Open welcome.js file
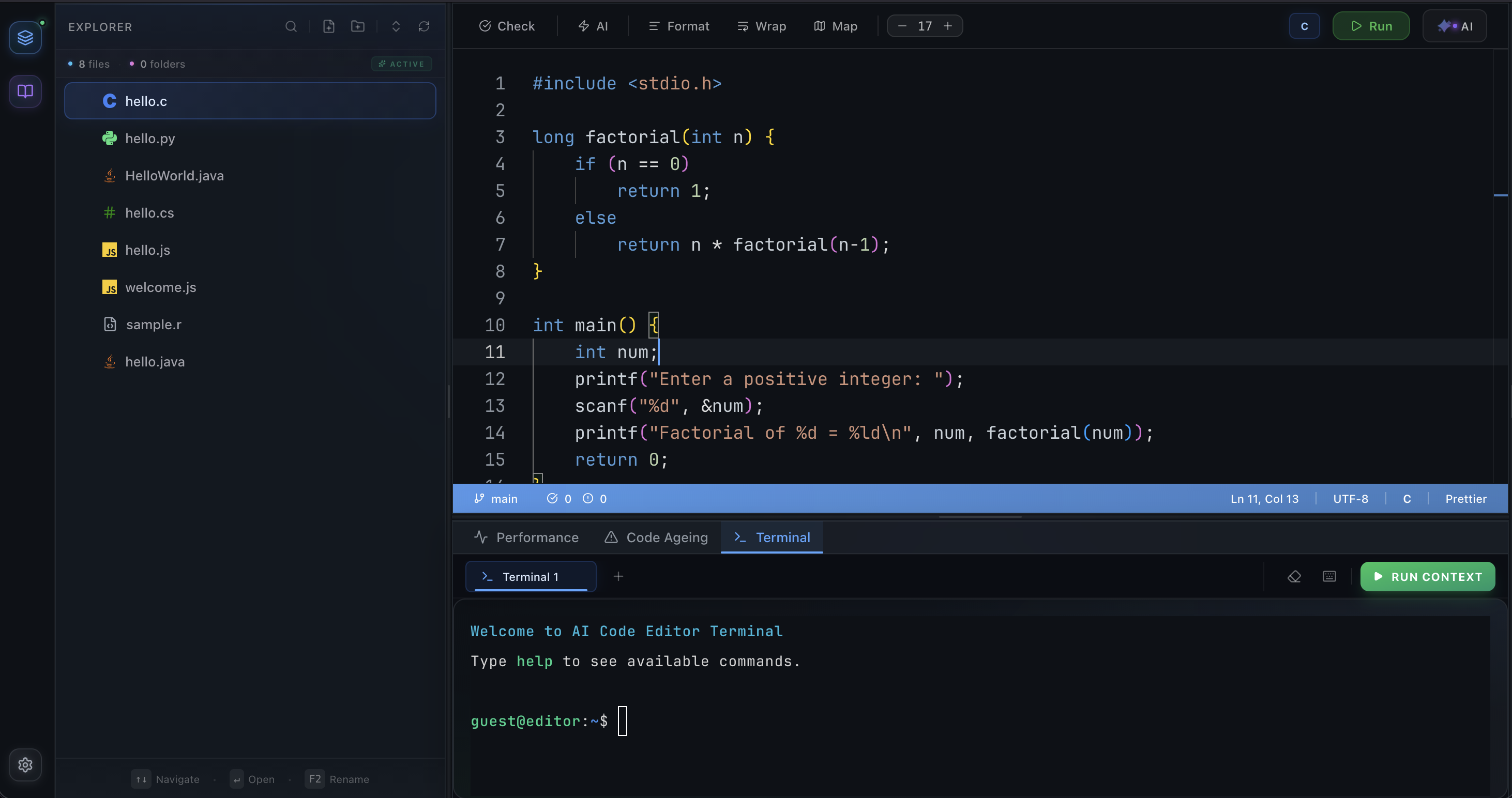Screen dimensions: 1512x798 click(x=250, y=287)
